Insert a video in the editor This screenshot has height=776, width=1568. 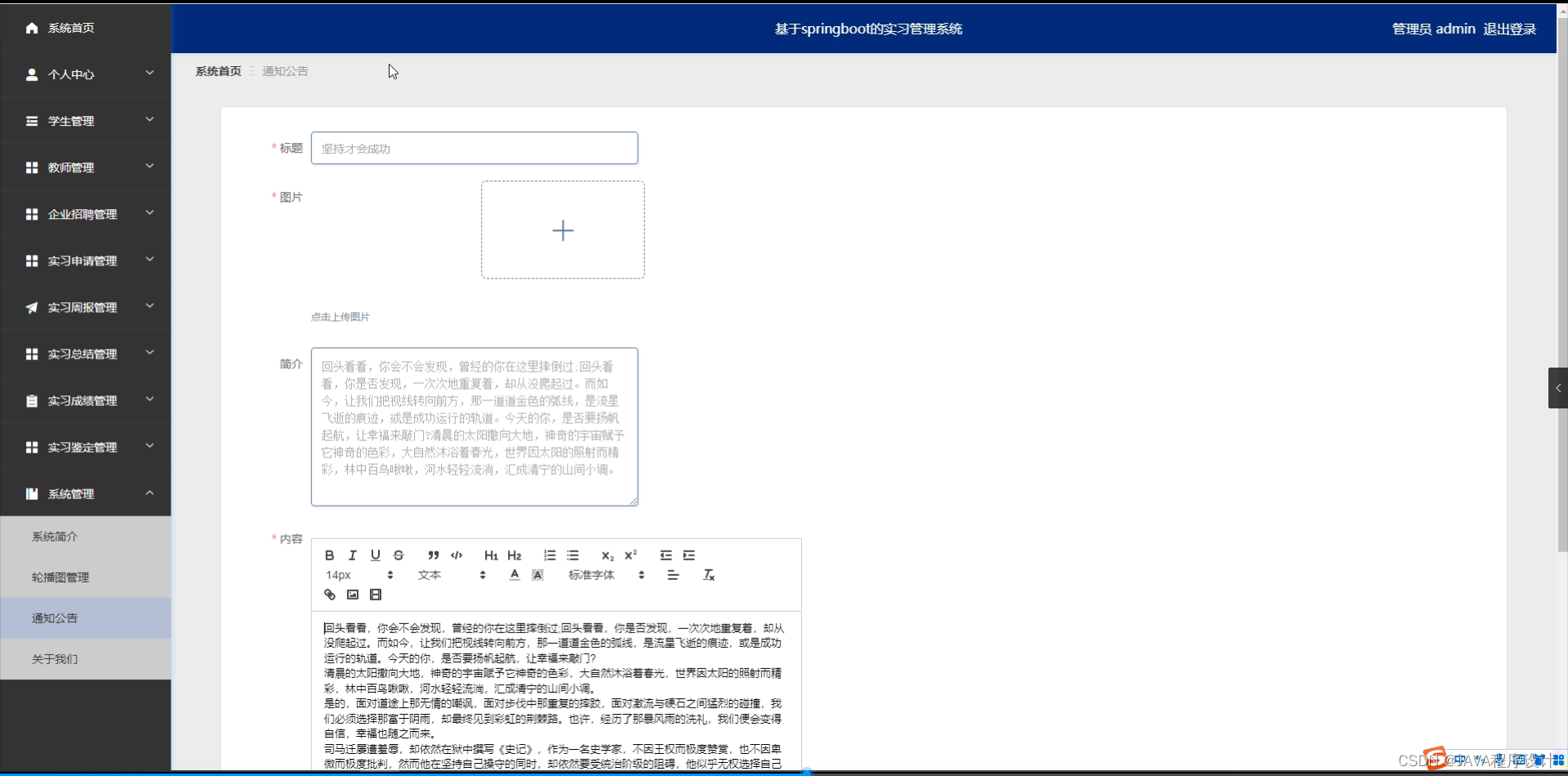(376, 595)
